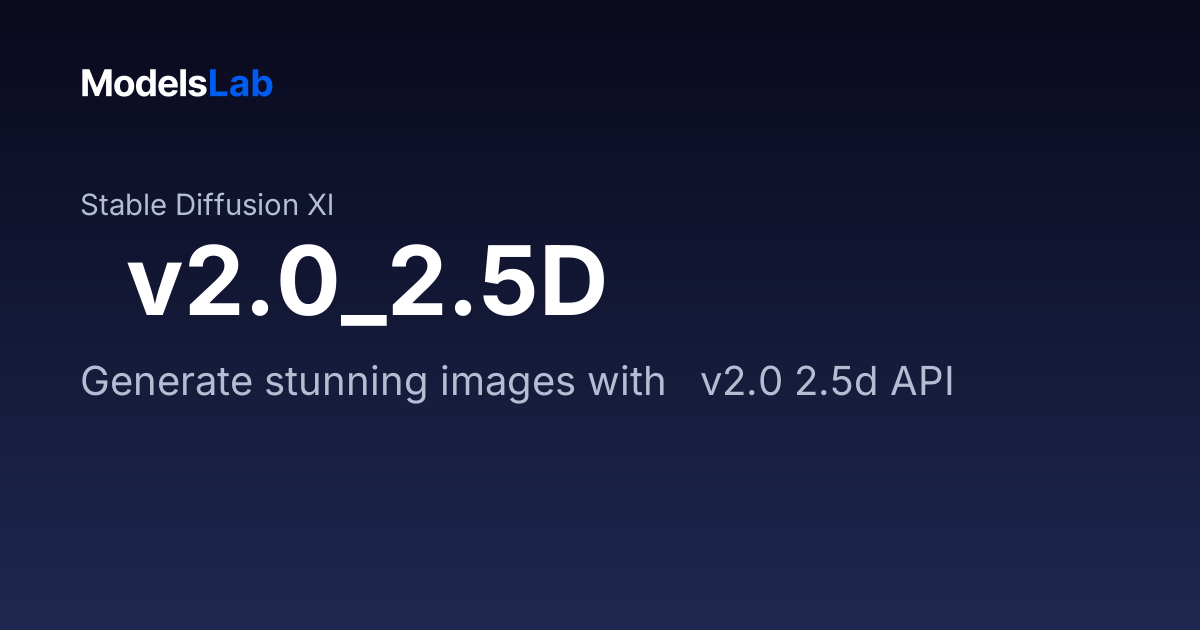Click the large v2.0_2.5D heading
Viewport: 1200px width, 630px height.
point(367,285)
